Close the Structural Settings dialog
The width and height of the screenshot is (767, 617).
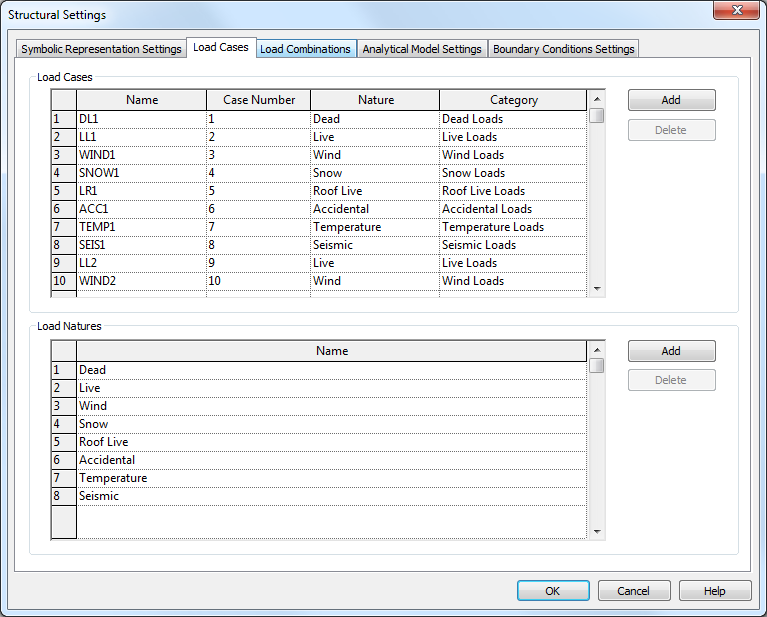738,11
